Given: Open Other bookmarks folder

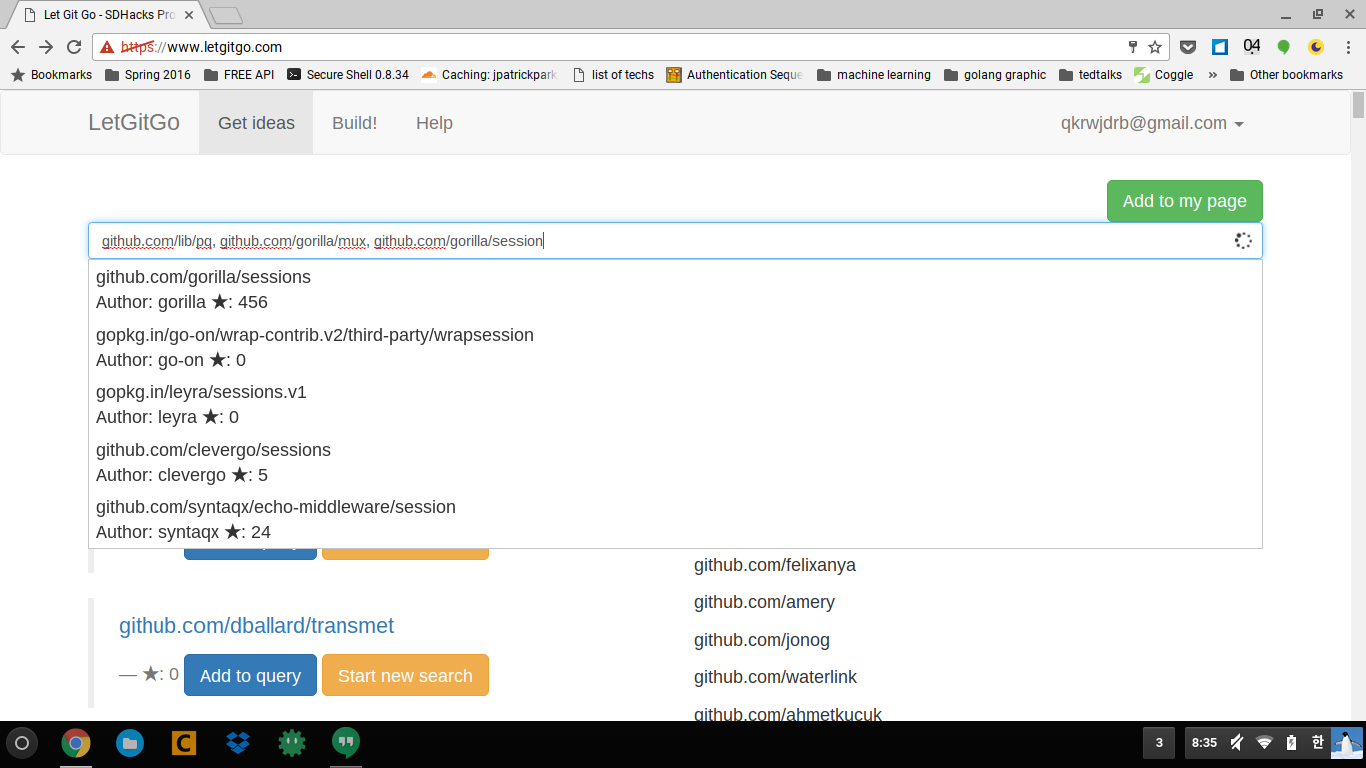Looking at the screenshot, I should (x=1286, y=75).
